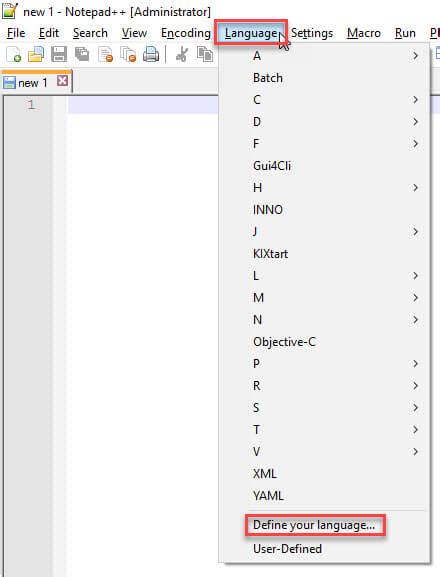Viewport: 440px width, 577px height.
Task: Expand the R languages submenu
Action: (x=324, y=386)
